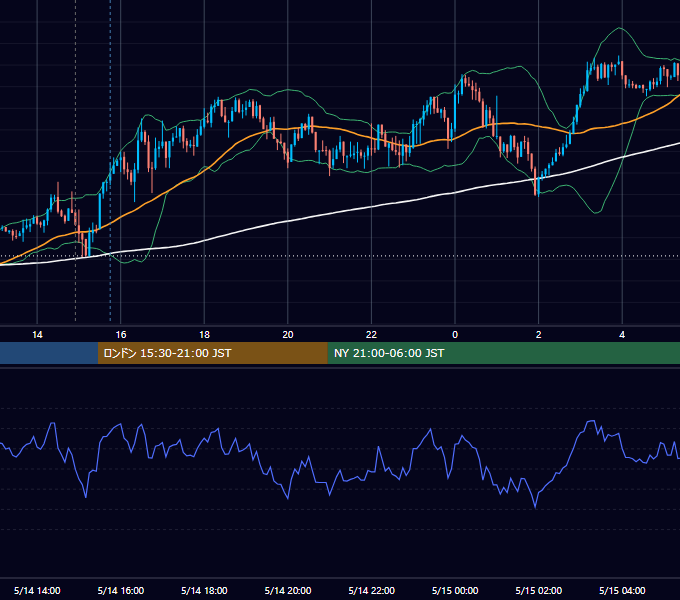Click the blue session bar before ロンドン
The height and width of the screenshot is (600, 680).
pos(49,353)
